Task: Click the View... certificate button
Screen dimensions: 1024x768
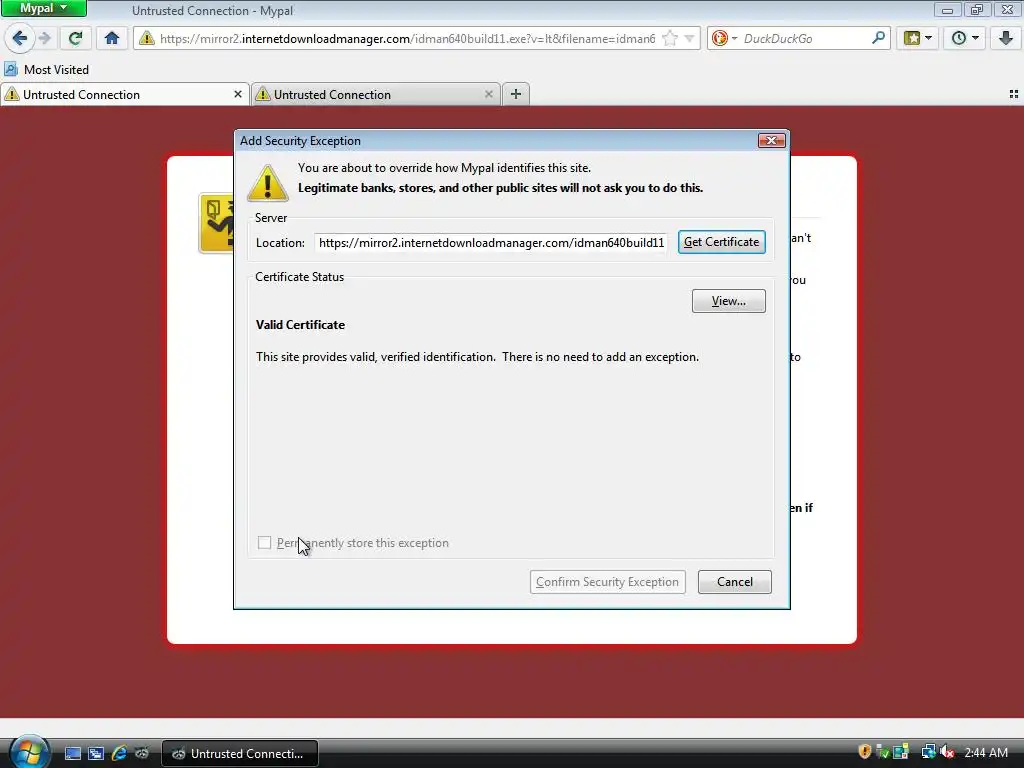Action: [x=729, y=301]
